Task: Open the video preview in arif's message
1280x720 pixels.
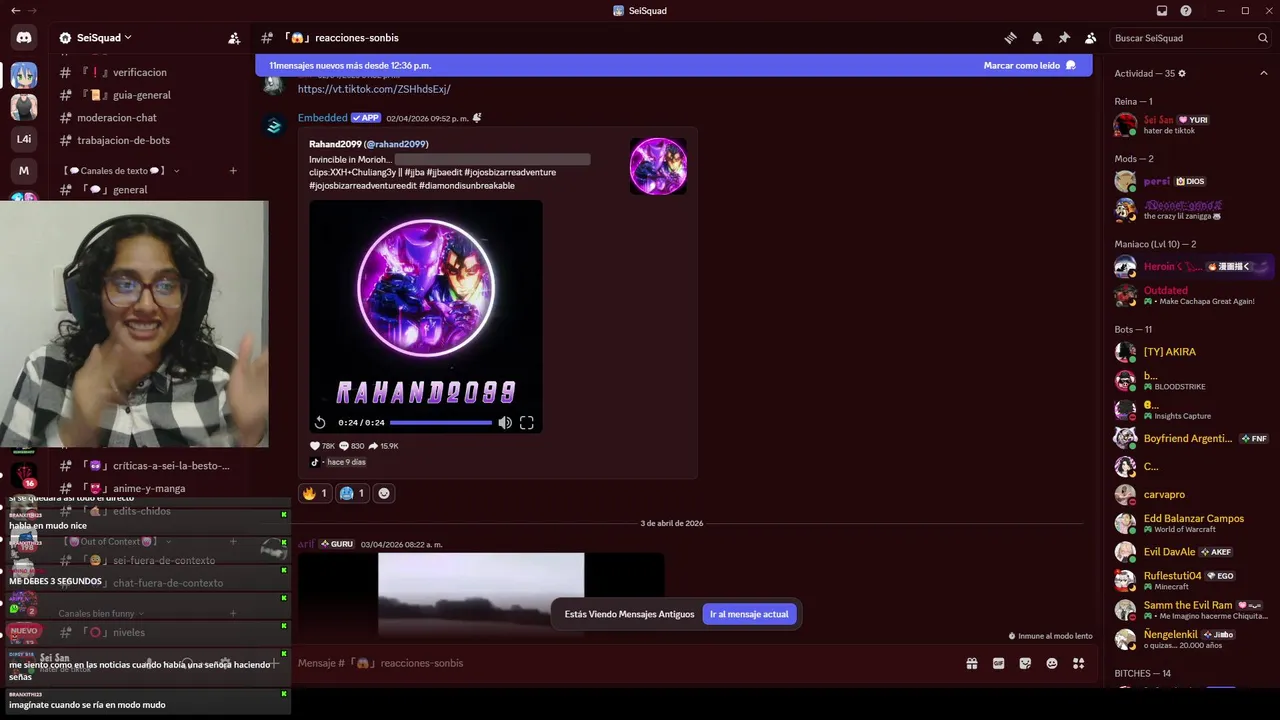Action: pos(481,595)
